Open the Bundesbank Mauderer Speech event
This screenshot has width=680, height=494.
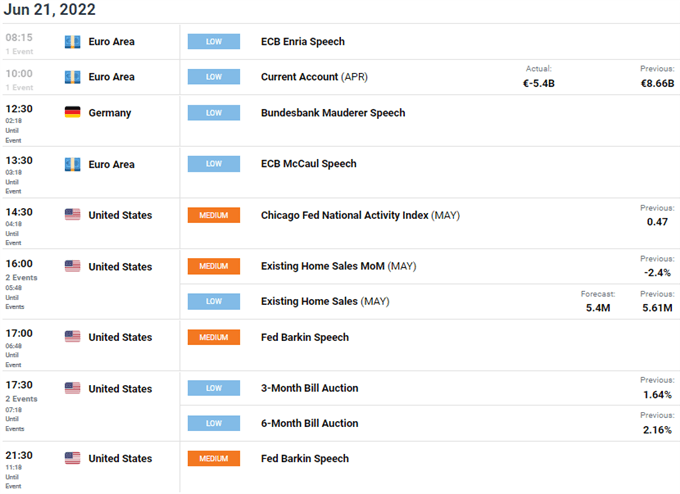click(332, 113)
